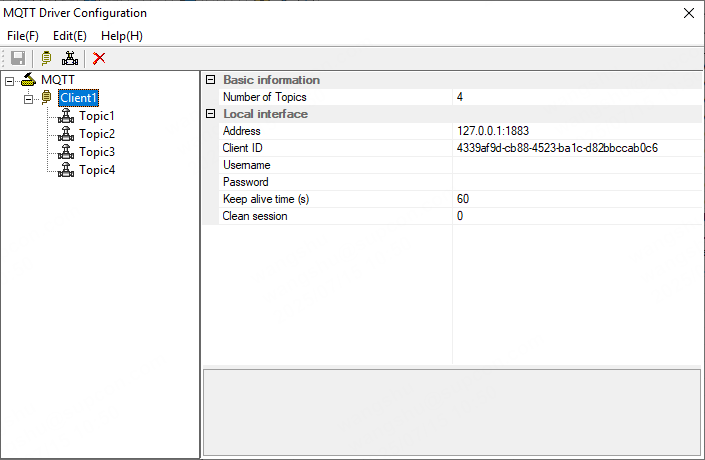Select the Username property label
This screenshot has width=705, height=460.
tap(246, 165)
